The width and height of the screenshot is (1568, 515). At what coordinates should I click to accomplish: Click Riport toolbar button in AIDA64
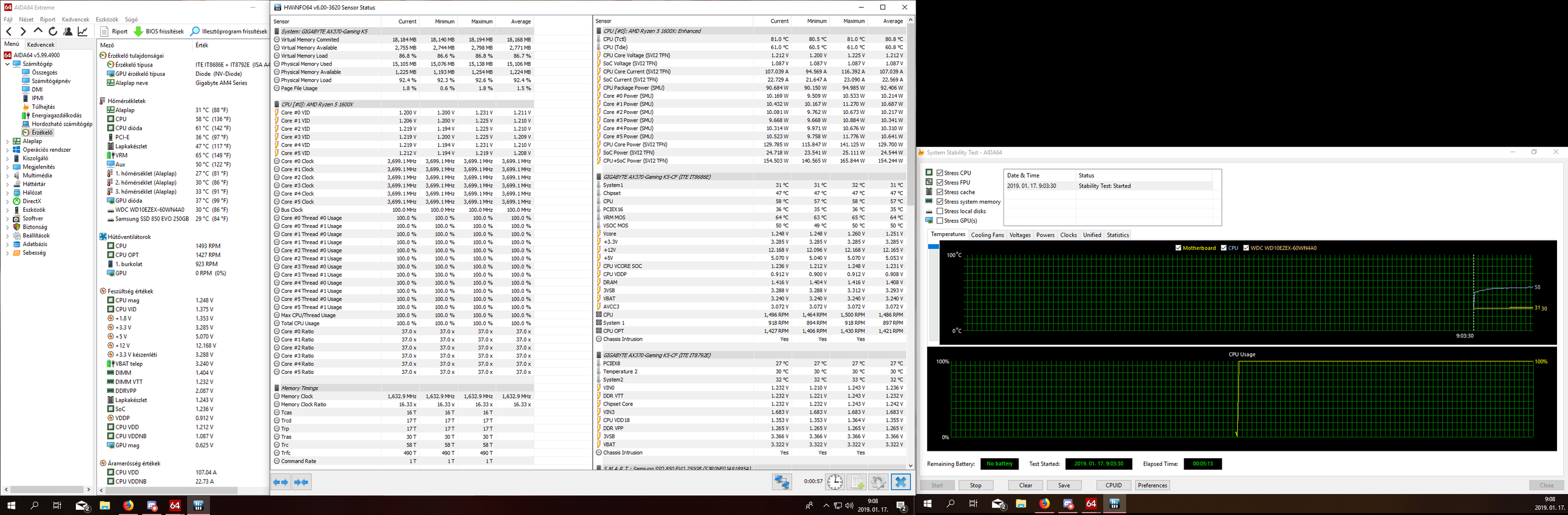click(x=114, y=31)
